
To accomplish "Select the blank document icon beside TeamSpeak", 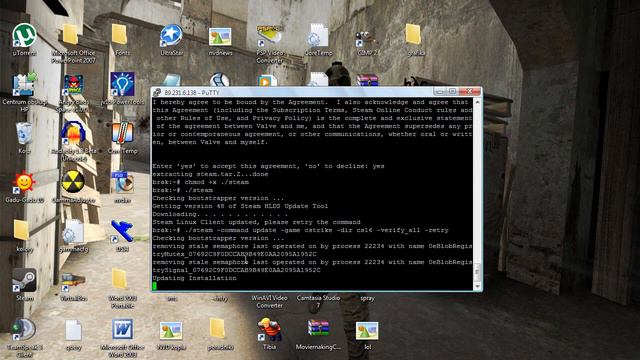I will 73,331.
